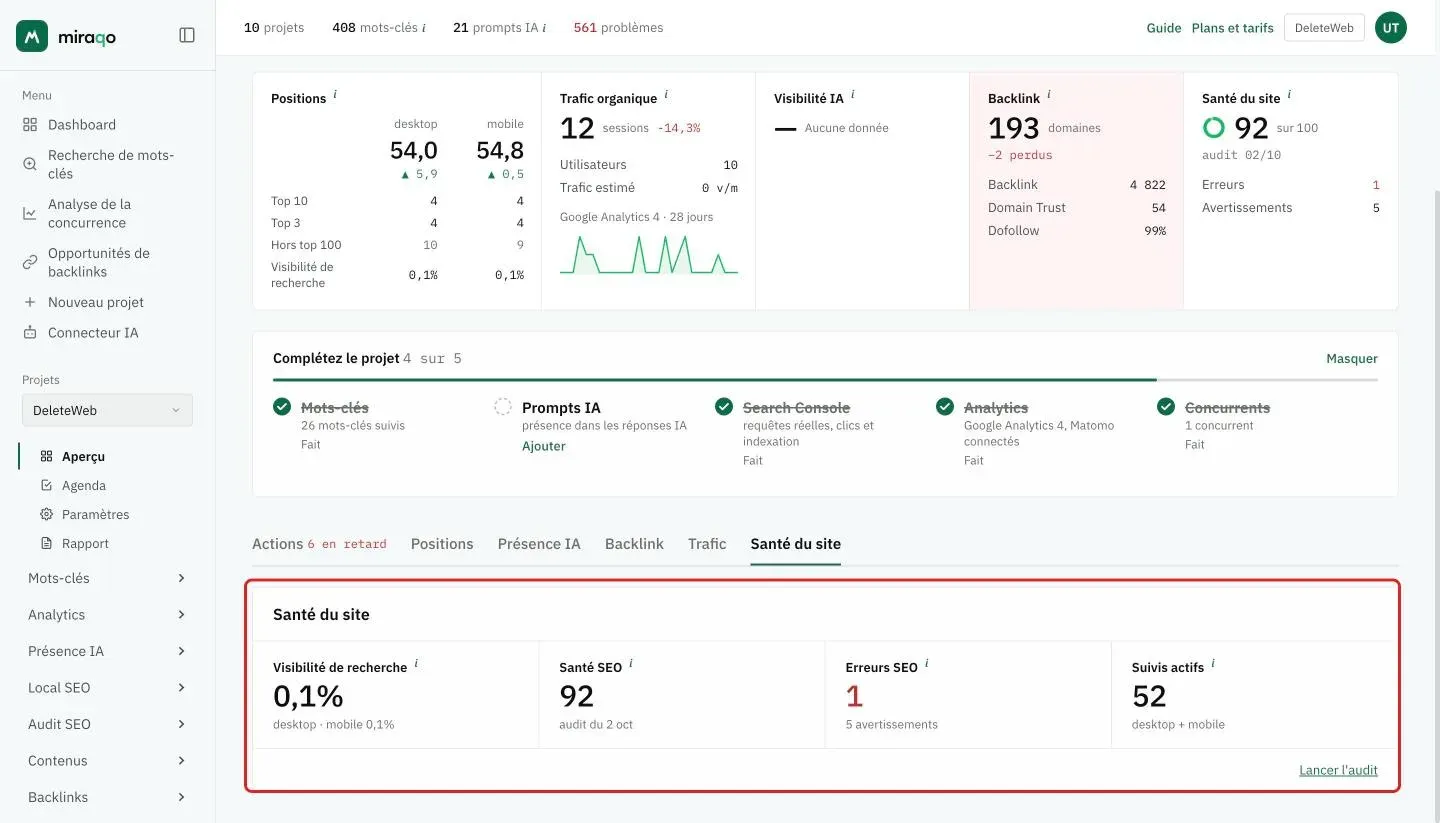Click the Aperçu grid icon in project
This screenshot has height=823, width=1440.
point(46,456)
